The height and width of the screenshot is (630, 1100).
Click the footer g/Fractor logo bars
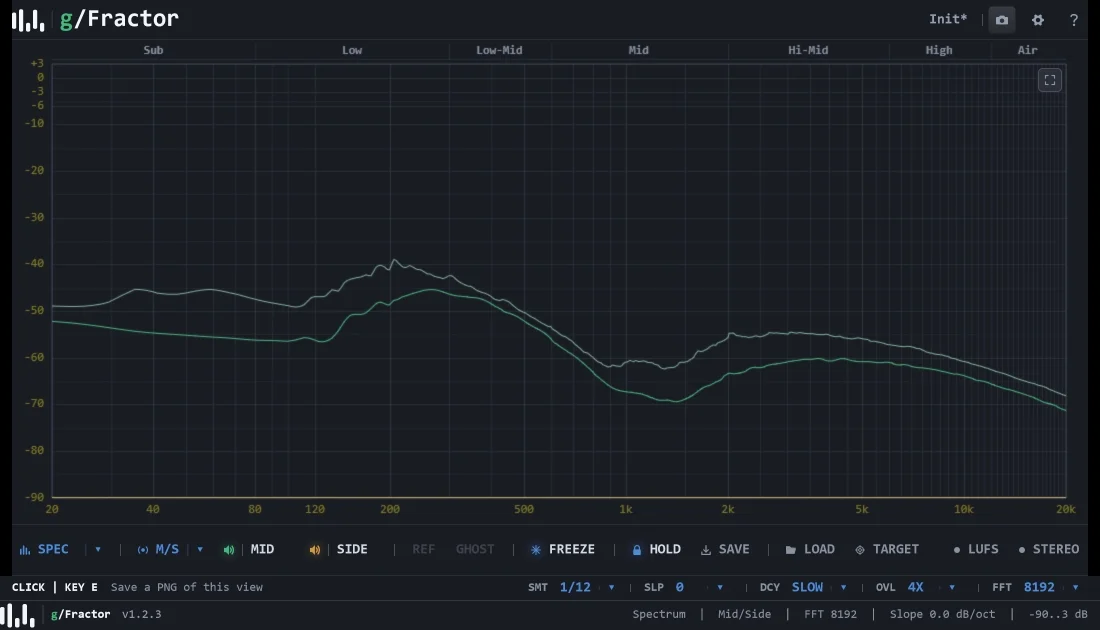click(x=18, y=615)
